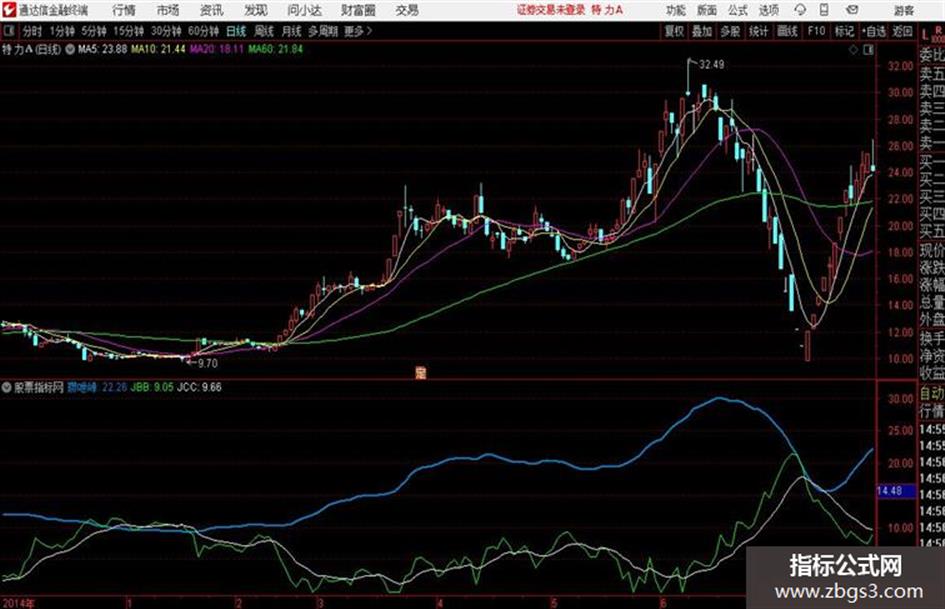The width and height of the screenshot is (945, 609).
Task: Open the 资讯 menu
Action: click(212, 10)
